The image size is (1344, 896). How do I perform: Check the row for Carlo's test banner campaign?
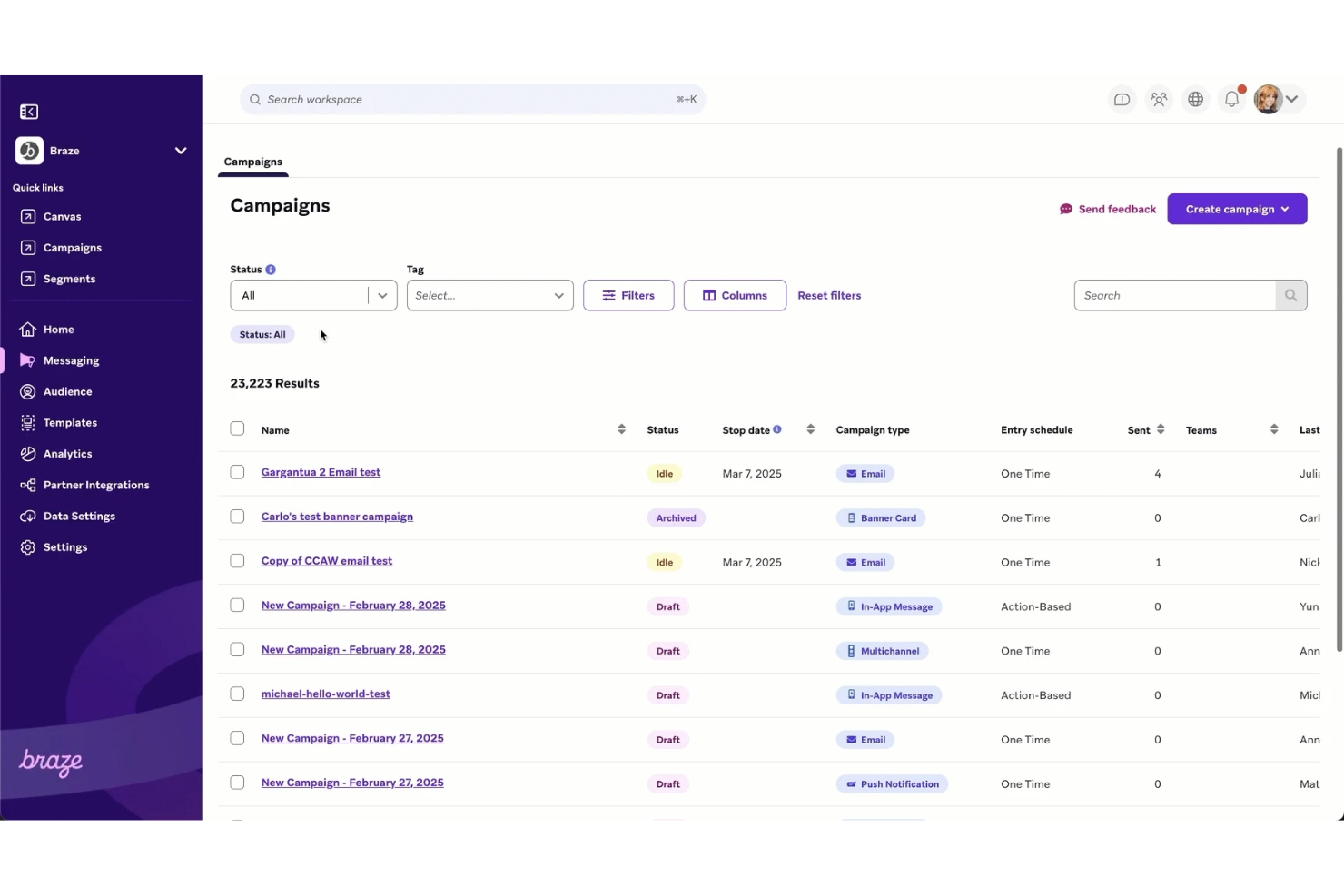[x=237, y=516]
